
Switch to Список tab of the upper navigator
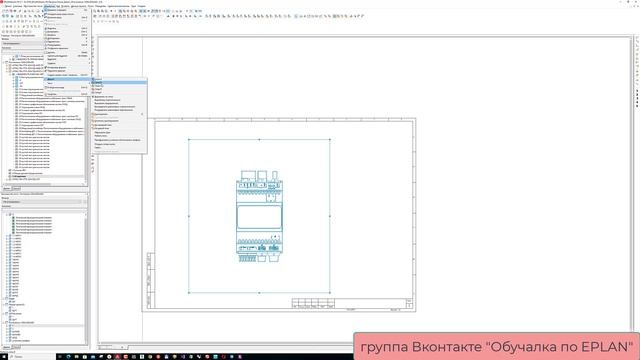click(16, 189)
